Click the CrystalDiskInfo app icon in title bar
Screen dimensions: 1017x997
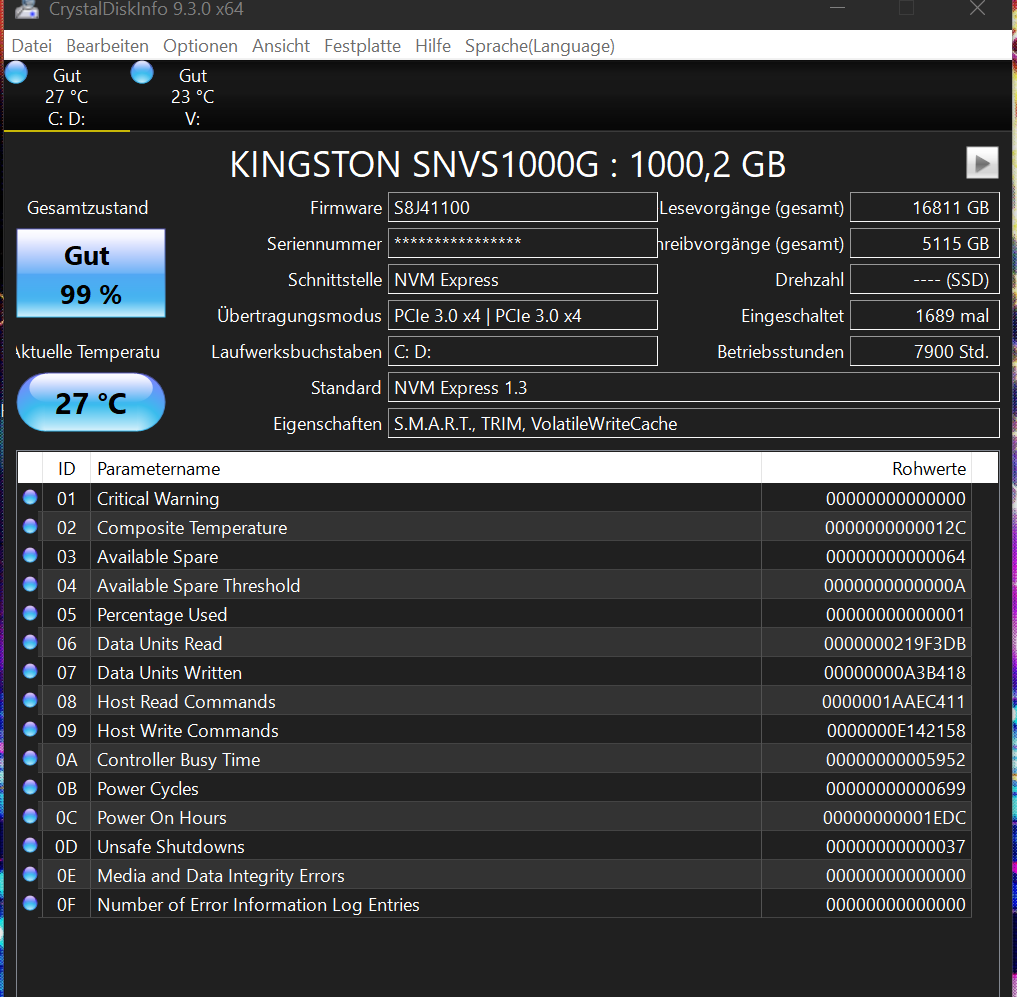coord(27,8)
